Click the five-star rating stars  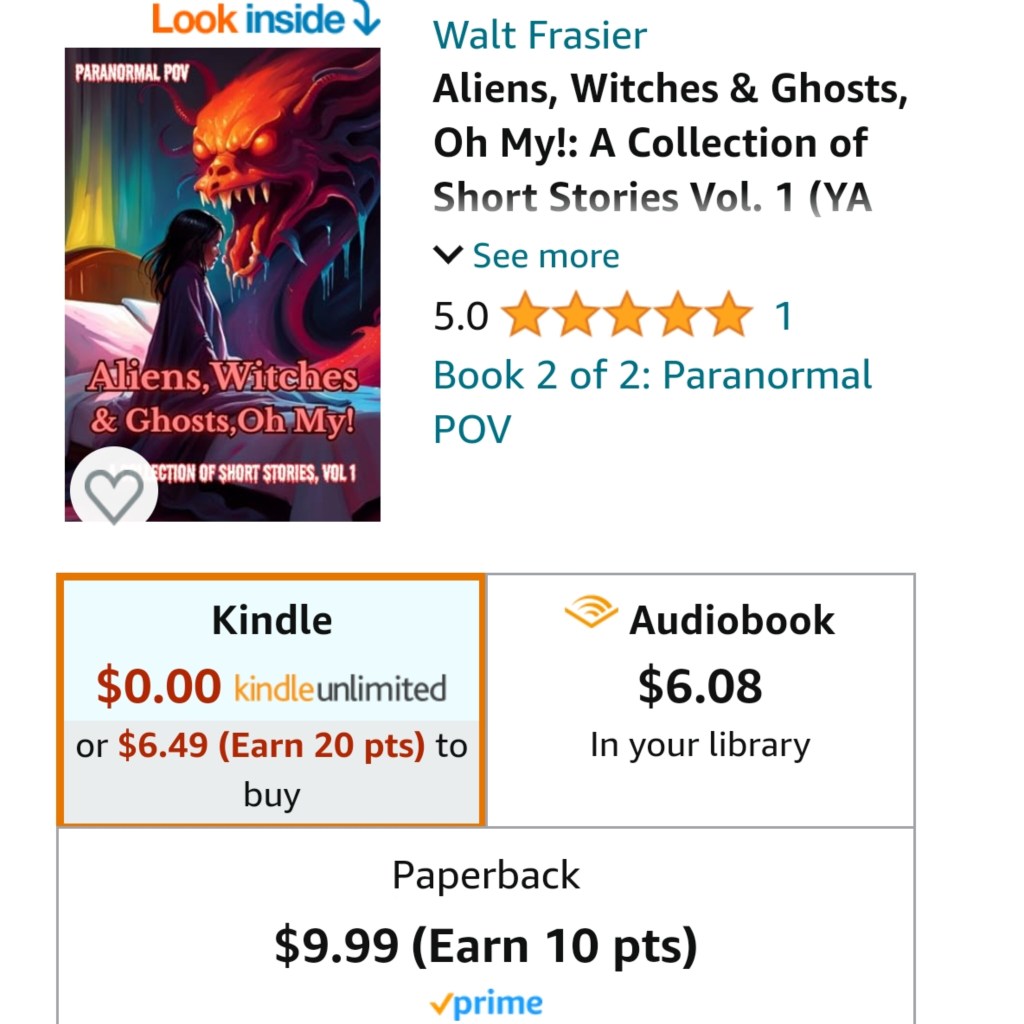pyautogui.click(x=627, y=316)
